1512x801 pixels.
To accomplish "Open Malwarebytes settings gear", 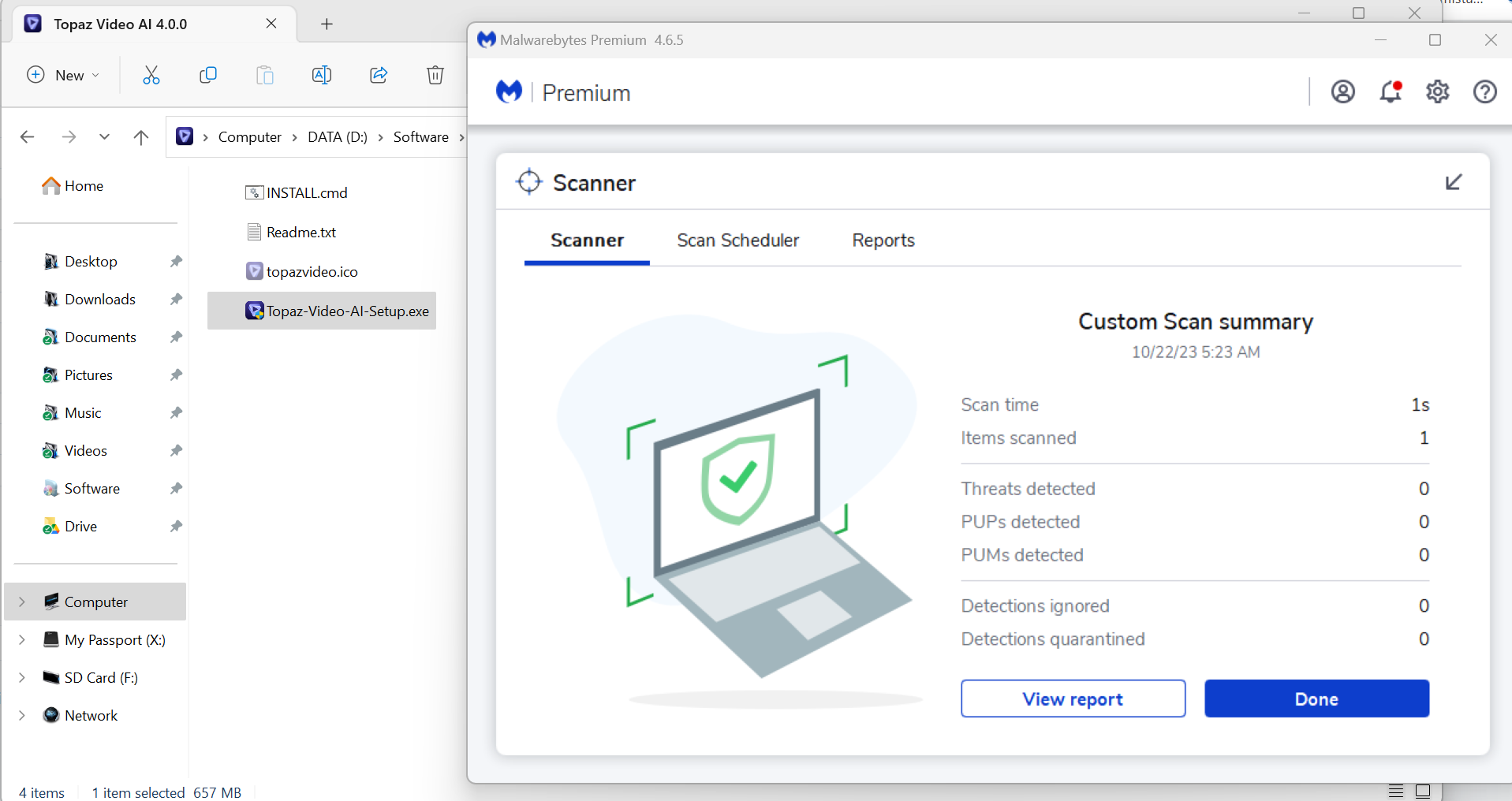I will (x=1438, y=92).
